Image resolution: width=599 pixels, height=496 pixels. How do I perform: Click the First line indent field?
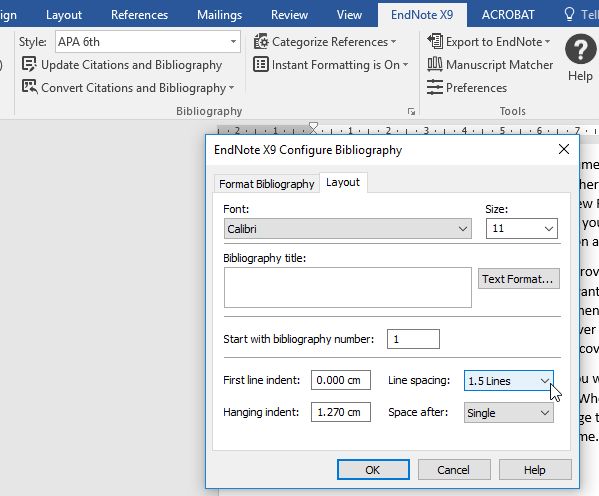(x=340, y=380)
